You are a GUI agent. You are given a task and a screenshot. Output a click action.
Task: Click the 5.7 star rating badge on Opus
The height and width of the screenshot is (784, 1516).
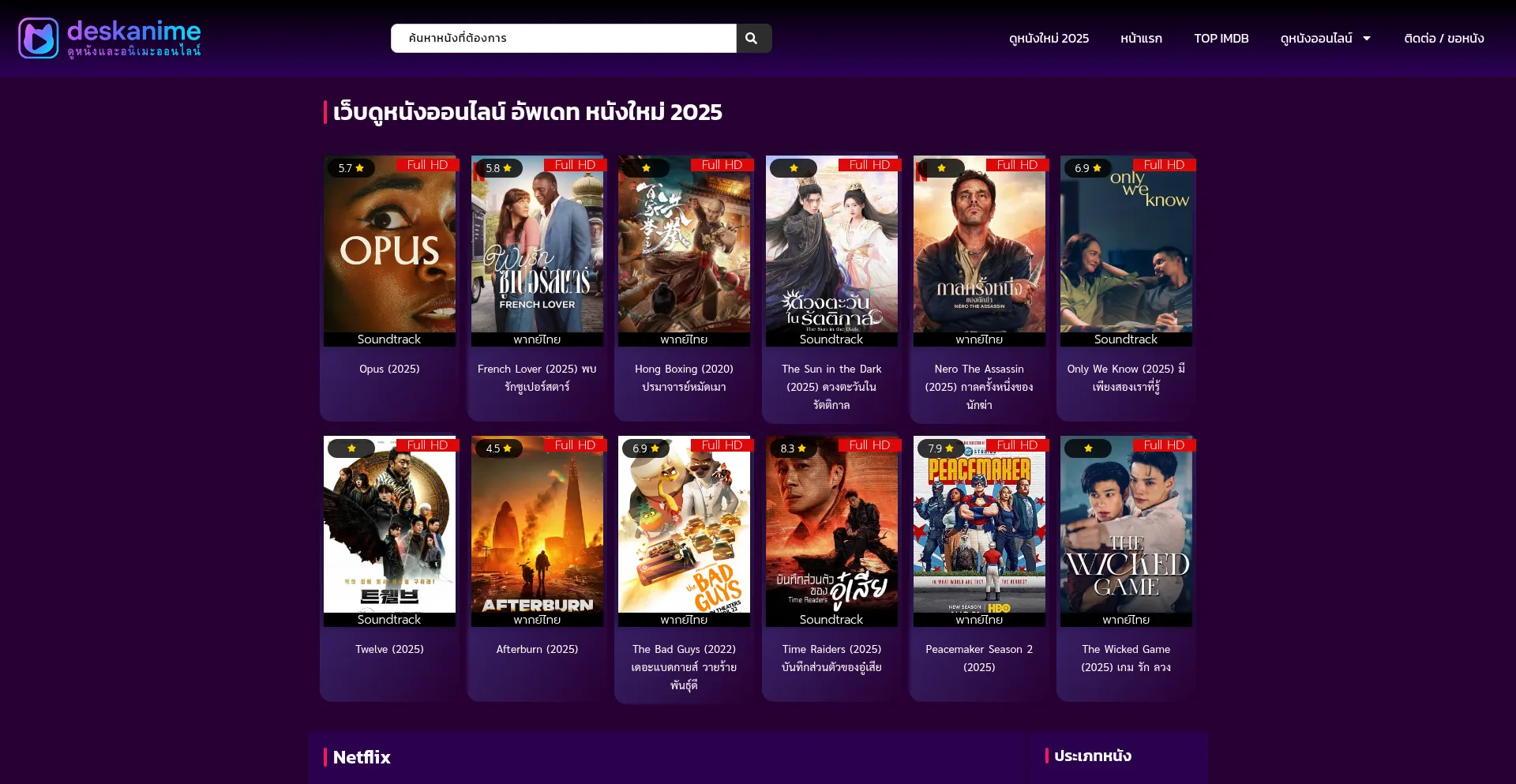pos(351,168)
